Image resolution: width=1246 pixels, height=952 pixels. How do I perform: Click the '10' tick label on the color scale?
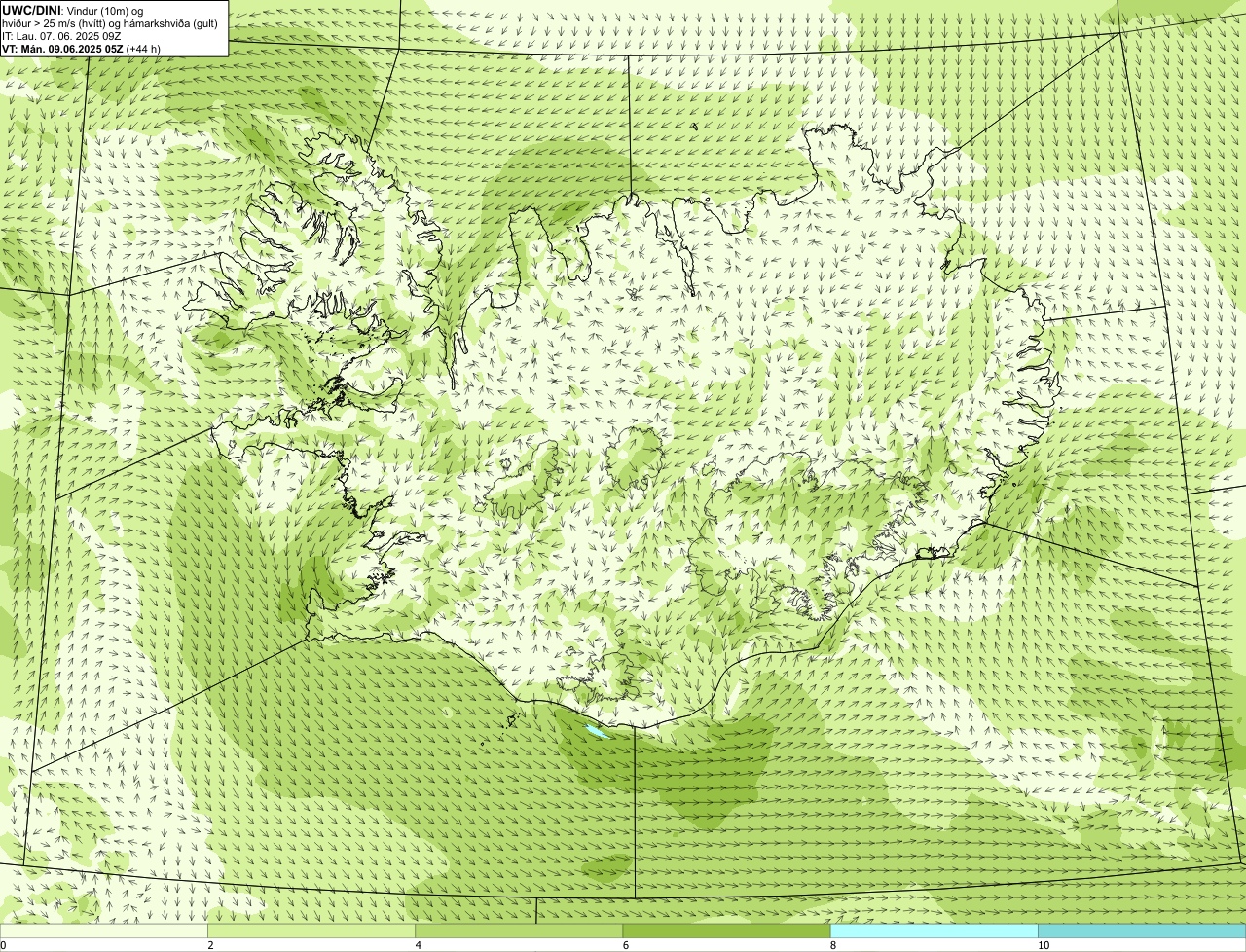tap(1044, 945)
